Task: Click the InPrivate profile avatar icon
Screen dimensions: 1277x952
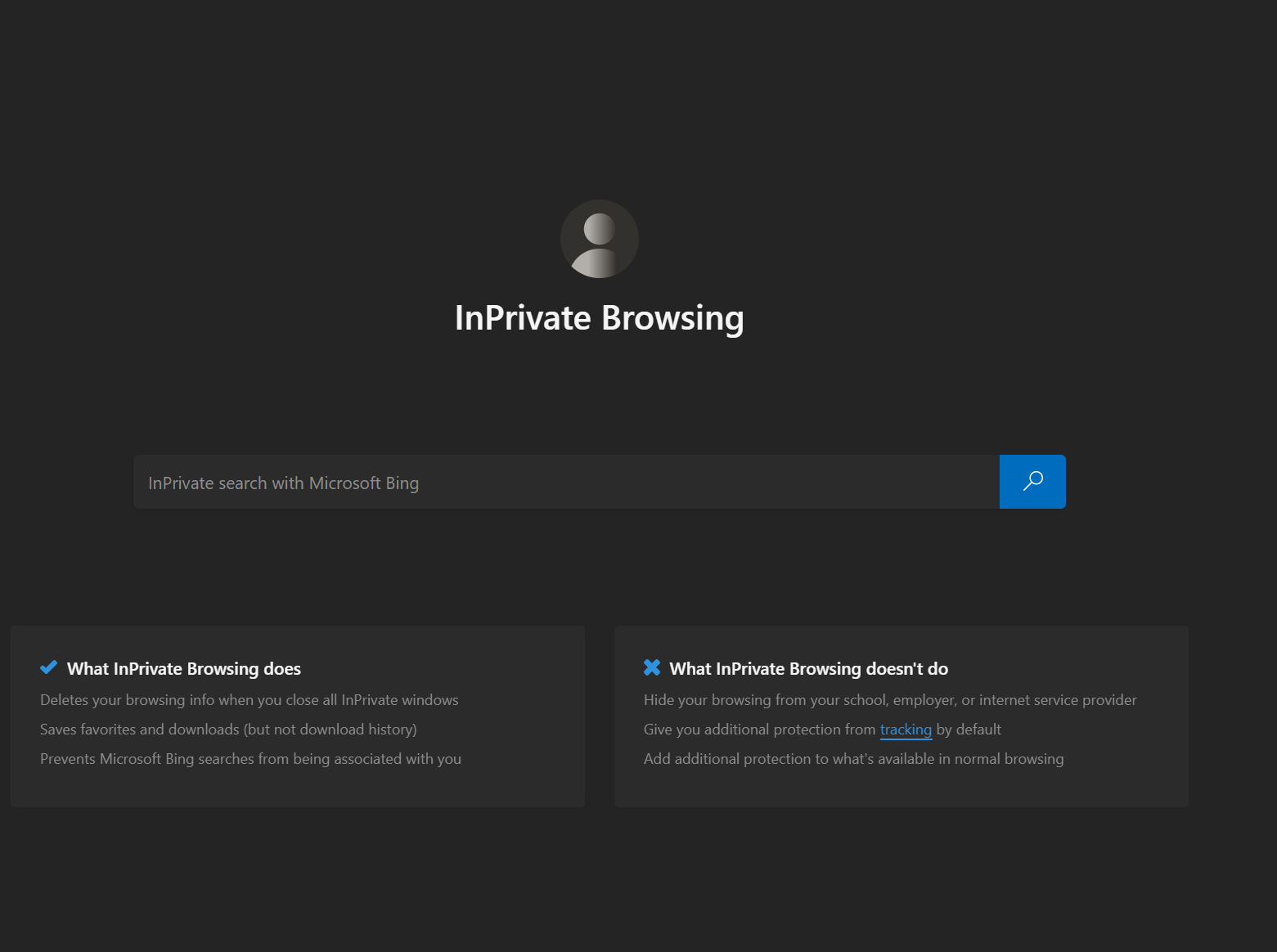Action: [x=600, y=239]
